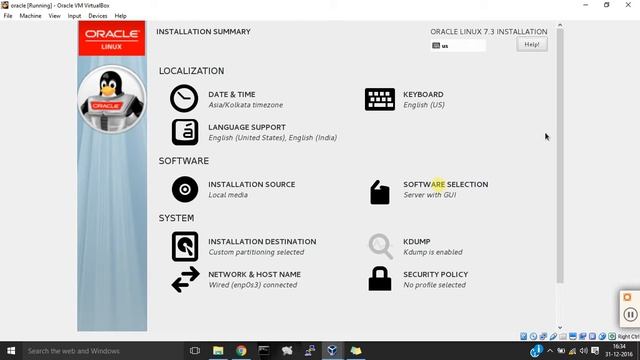Click the VirtualBox USB status icon

(x=553, y=336)
